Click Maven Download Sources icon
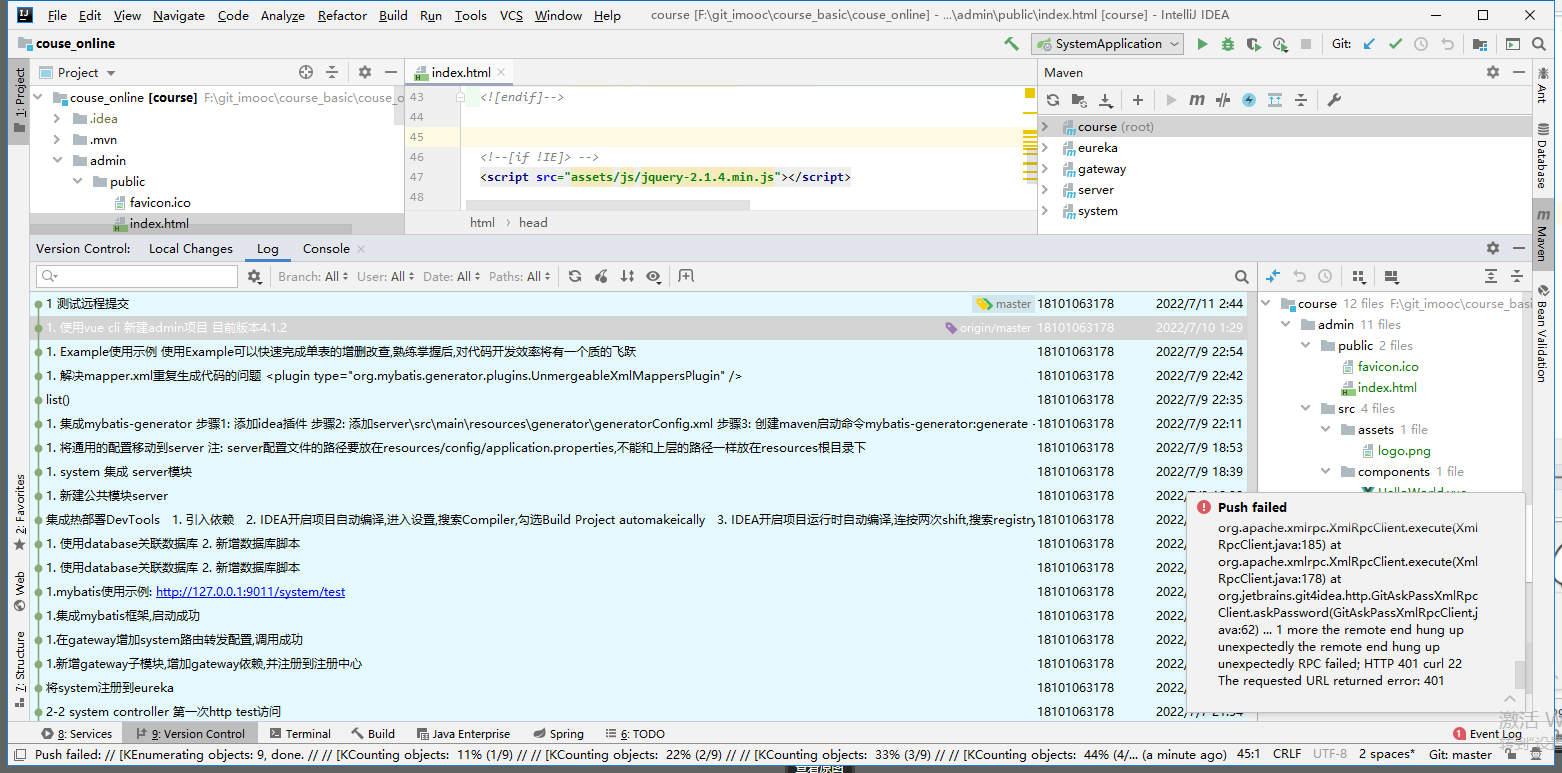 [x=1106, y=100]
